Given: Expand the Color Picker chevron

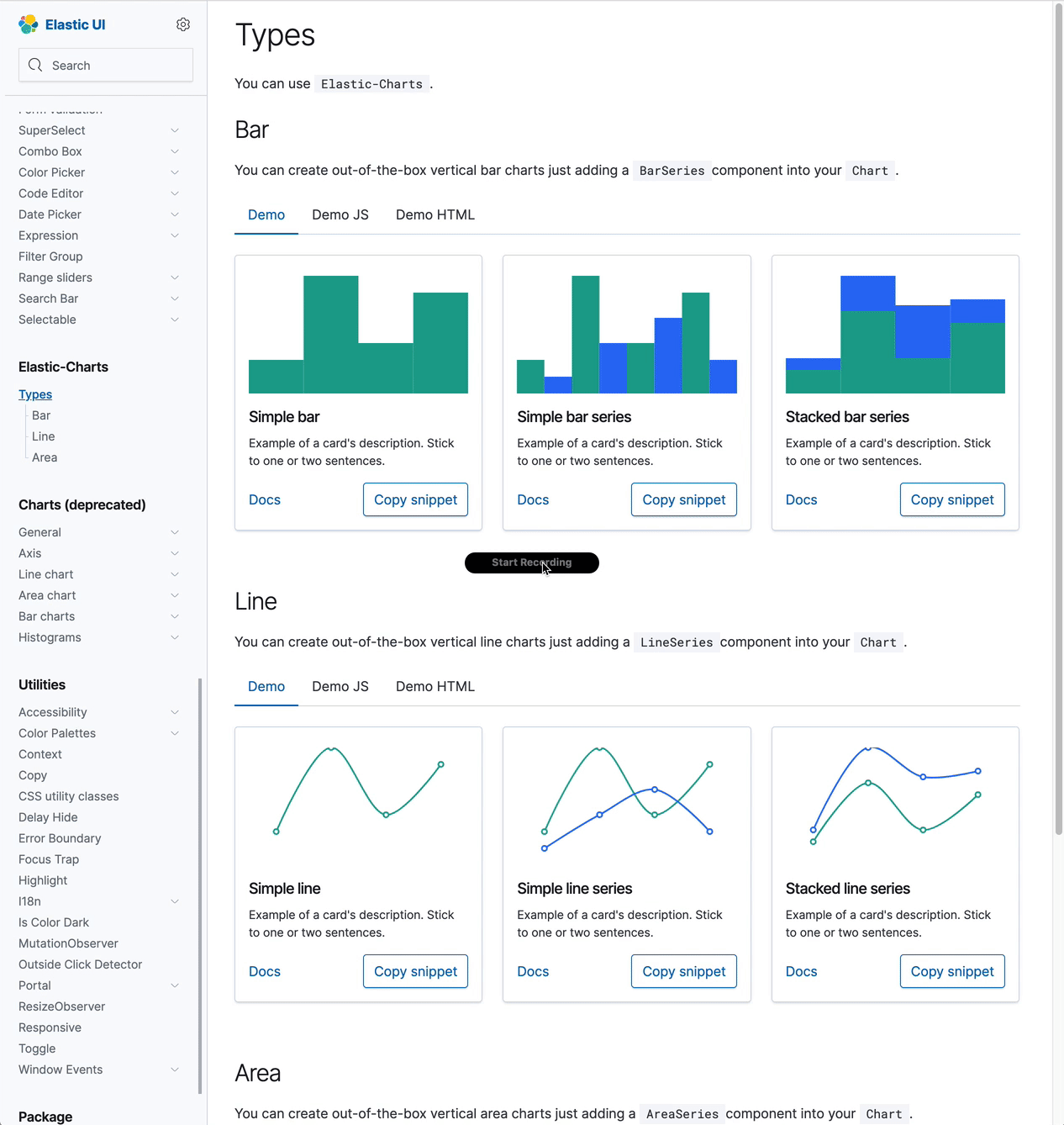Looking at the screenshot, I should click(175, 172).
